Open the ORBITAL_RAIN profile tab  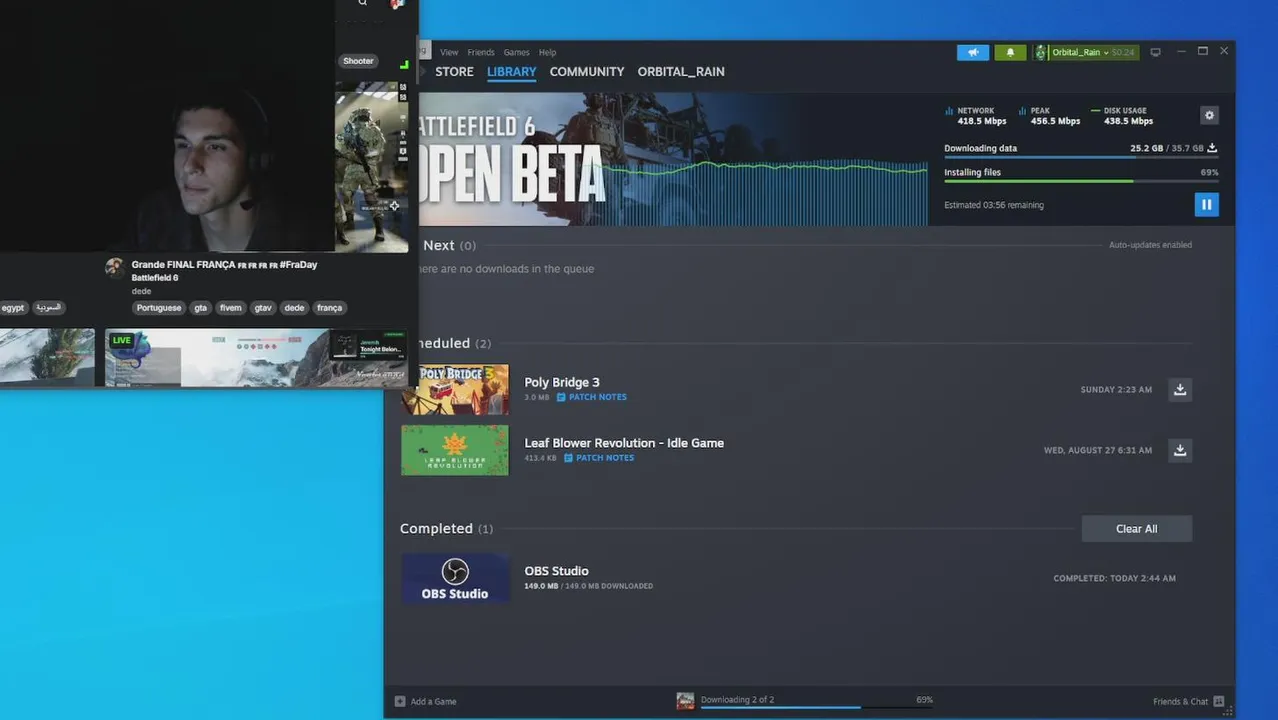pyautogui.click(x=681, y=72)
